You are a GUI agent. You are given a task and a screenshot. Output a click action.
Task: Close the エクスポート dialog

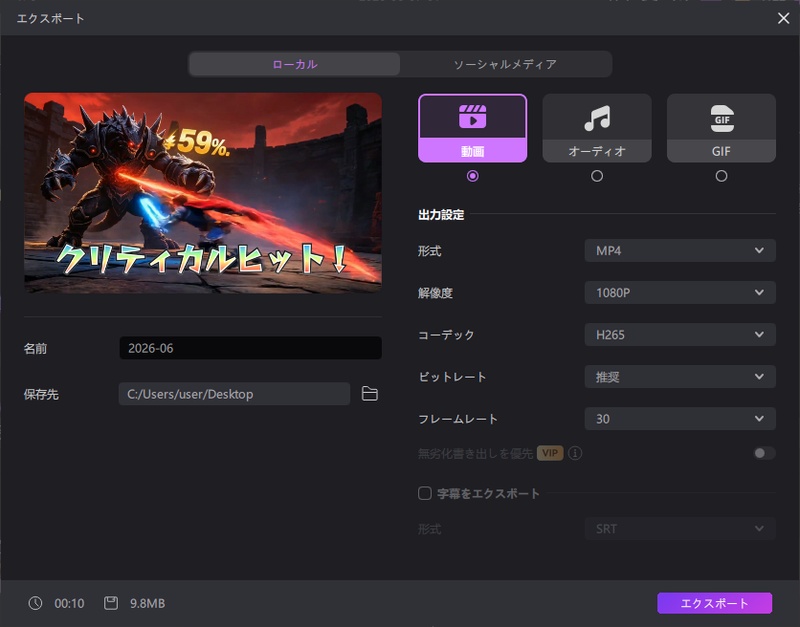click(x=783, y=18)
